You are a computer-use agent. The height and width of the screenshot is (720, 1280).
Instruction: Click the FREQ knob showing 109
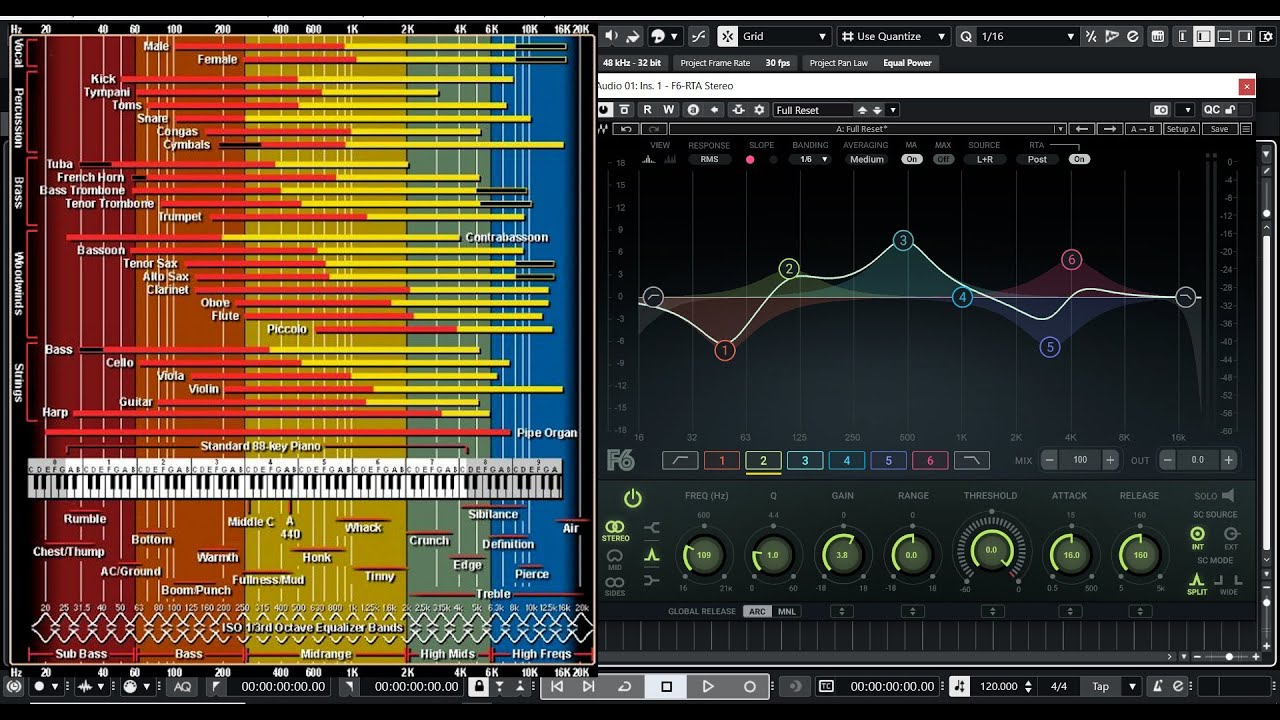coord(703,555)
